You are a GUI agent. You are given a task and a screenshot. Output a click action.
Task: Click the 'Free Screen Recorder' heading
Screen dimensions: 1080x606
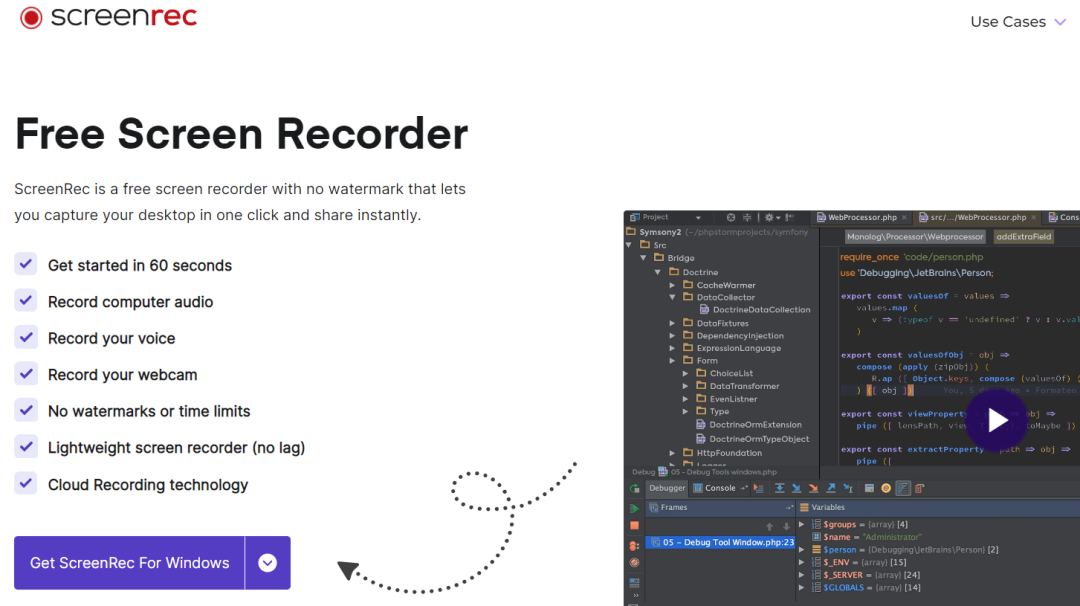point(241,134)
